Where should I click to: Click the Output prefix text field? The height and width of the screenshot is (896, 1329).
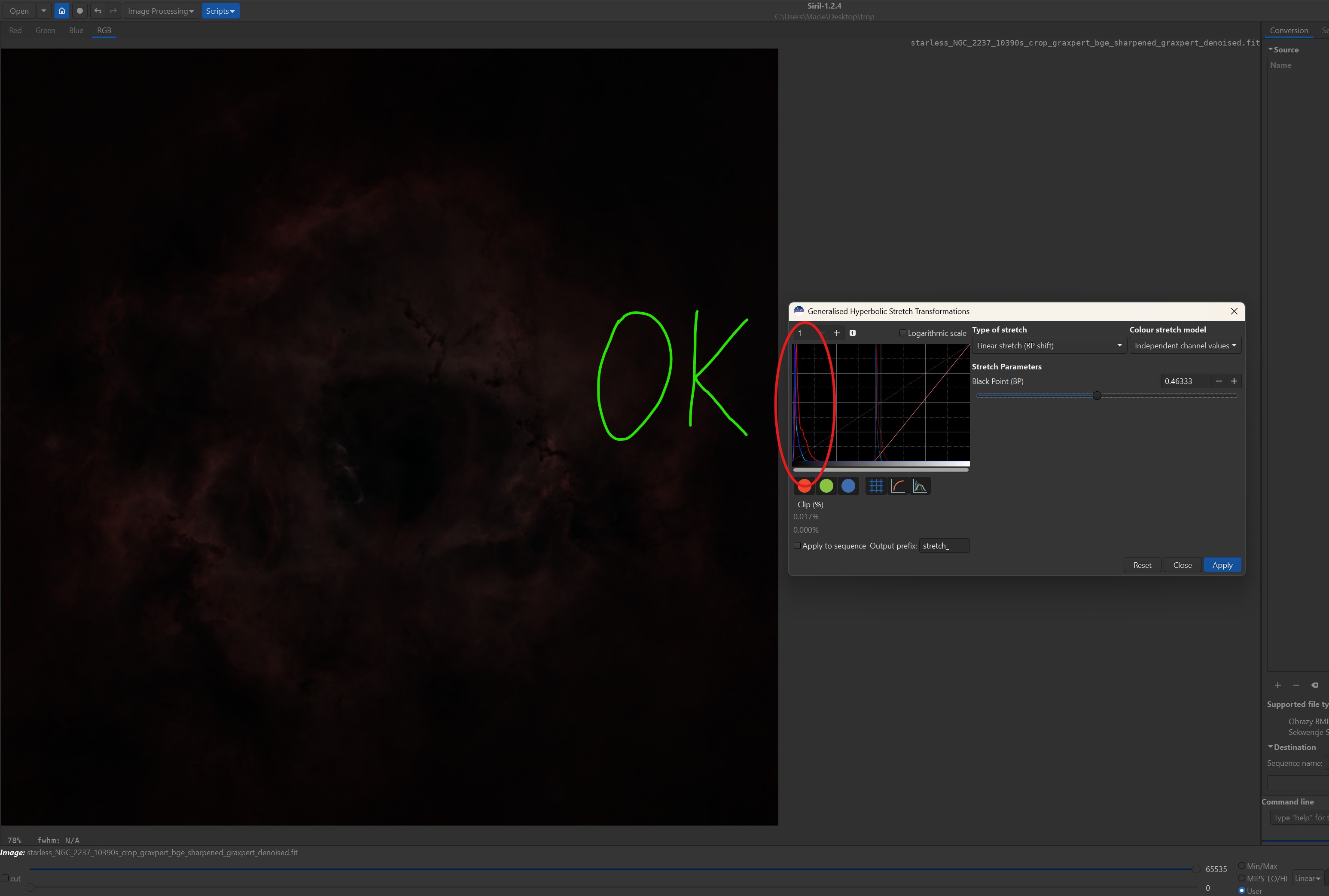click(943, 546)
